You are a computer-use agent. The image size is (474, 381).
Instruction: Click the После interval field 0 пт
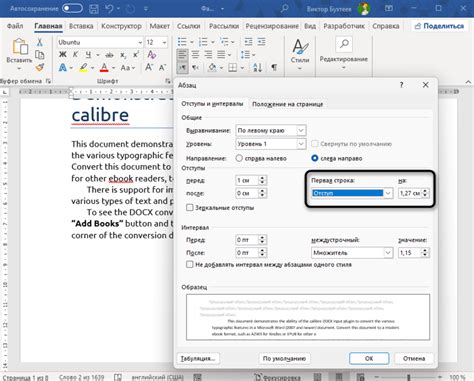(x=247, y=253)
